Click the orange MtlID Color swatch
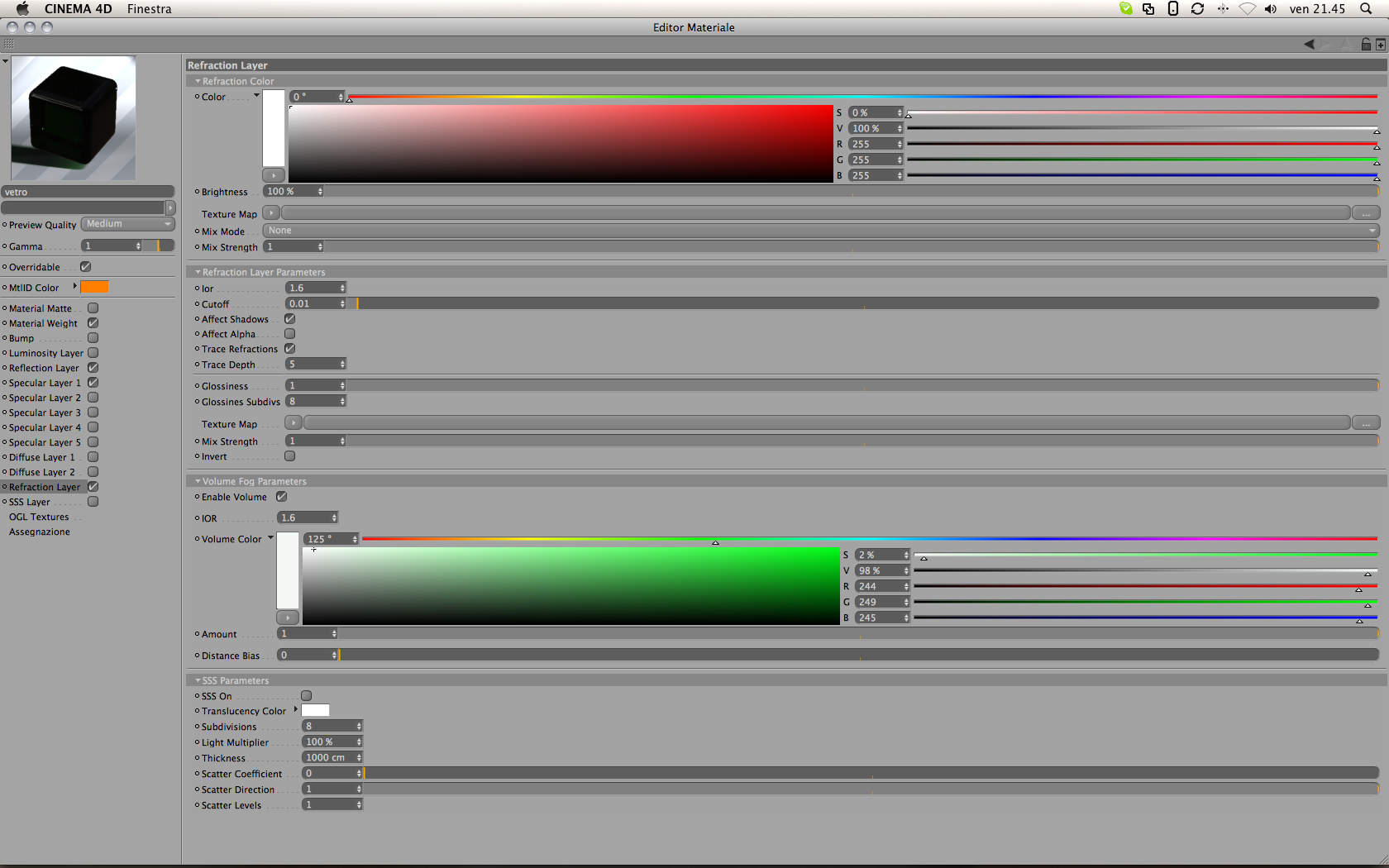This screenshot has height=868, width=1389. (94, 287)
